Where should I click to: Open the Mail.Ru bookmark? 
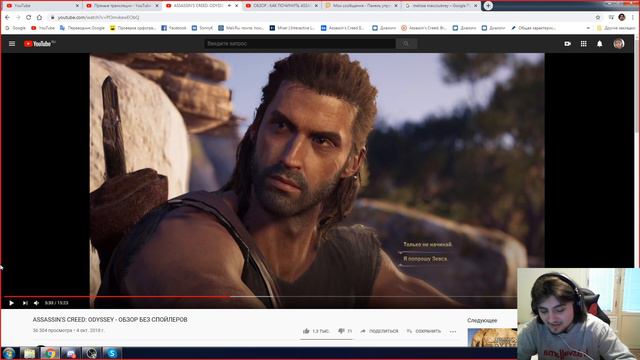tap(241, 28)
